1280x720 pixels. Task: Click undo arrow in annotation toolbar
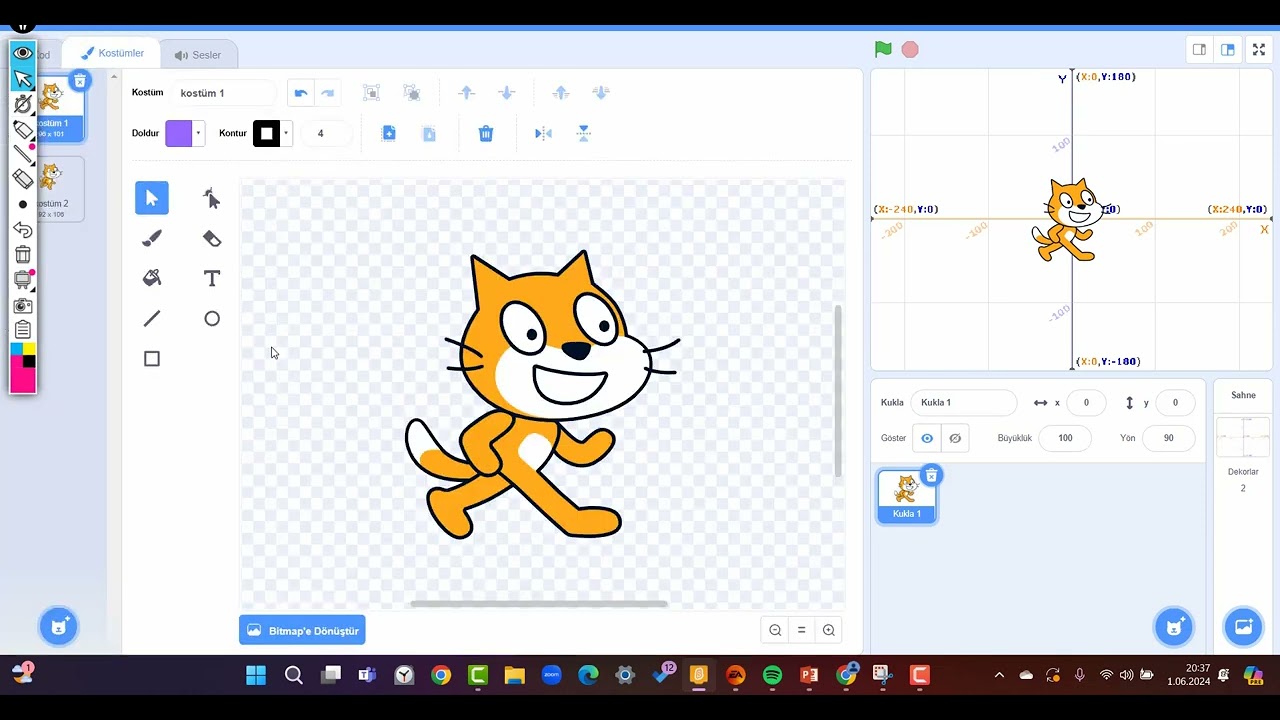tap(23, 229)
